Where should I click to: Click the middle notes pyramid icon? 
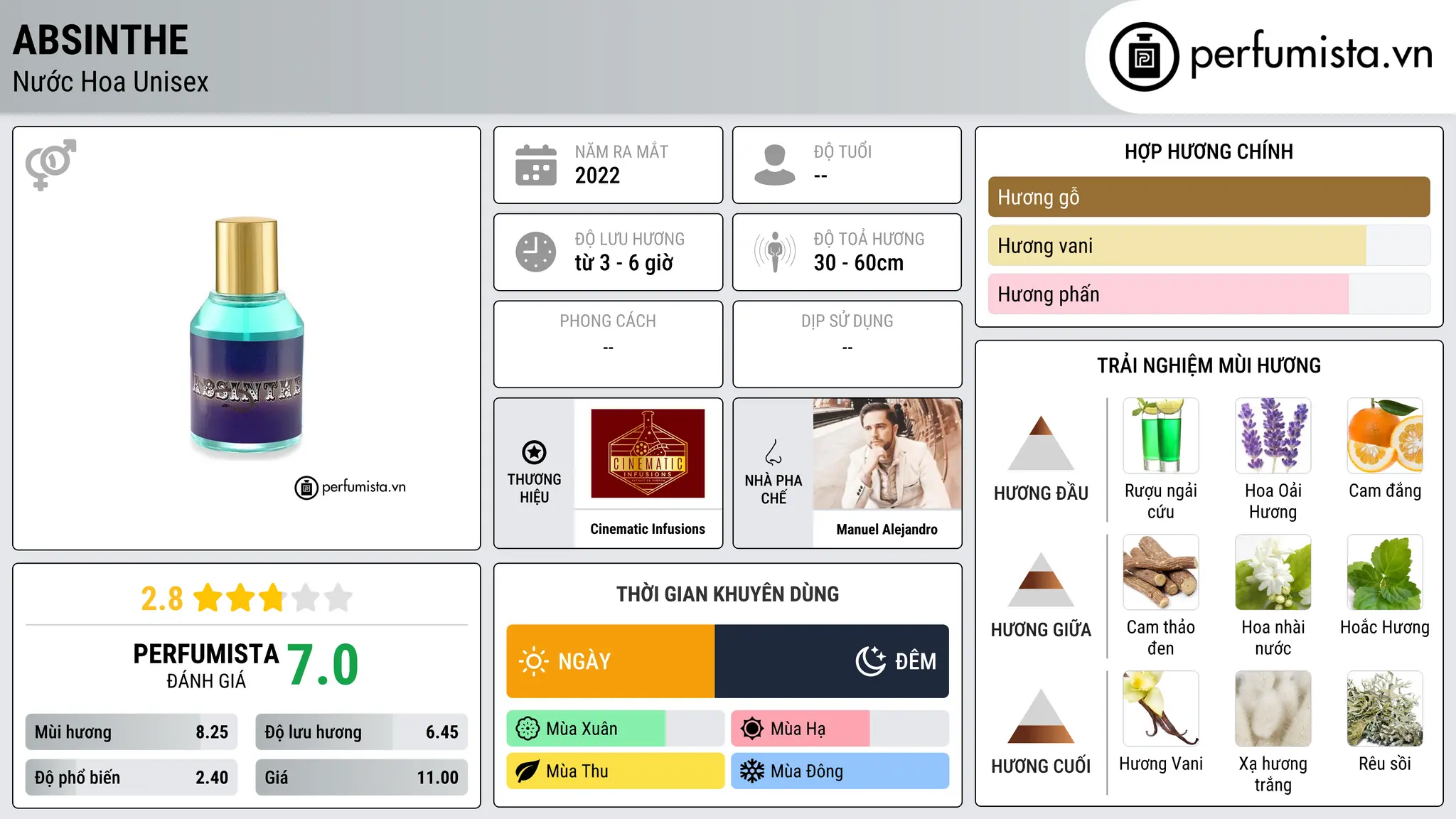tap(1042, 579)
